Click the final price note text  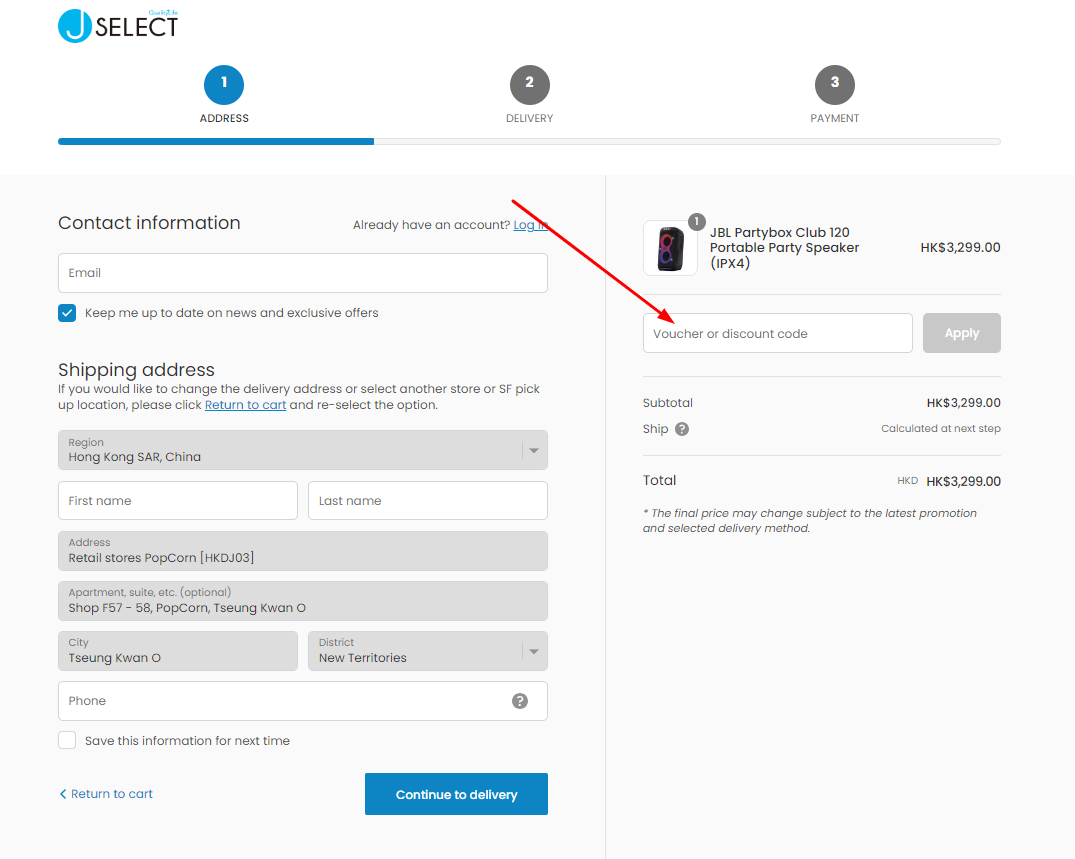[x=810, y=520]
